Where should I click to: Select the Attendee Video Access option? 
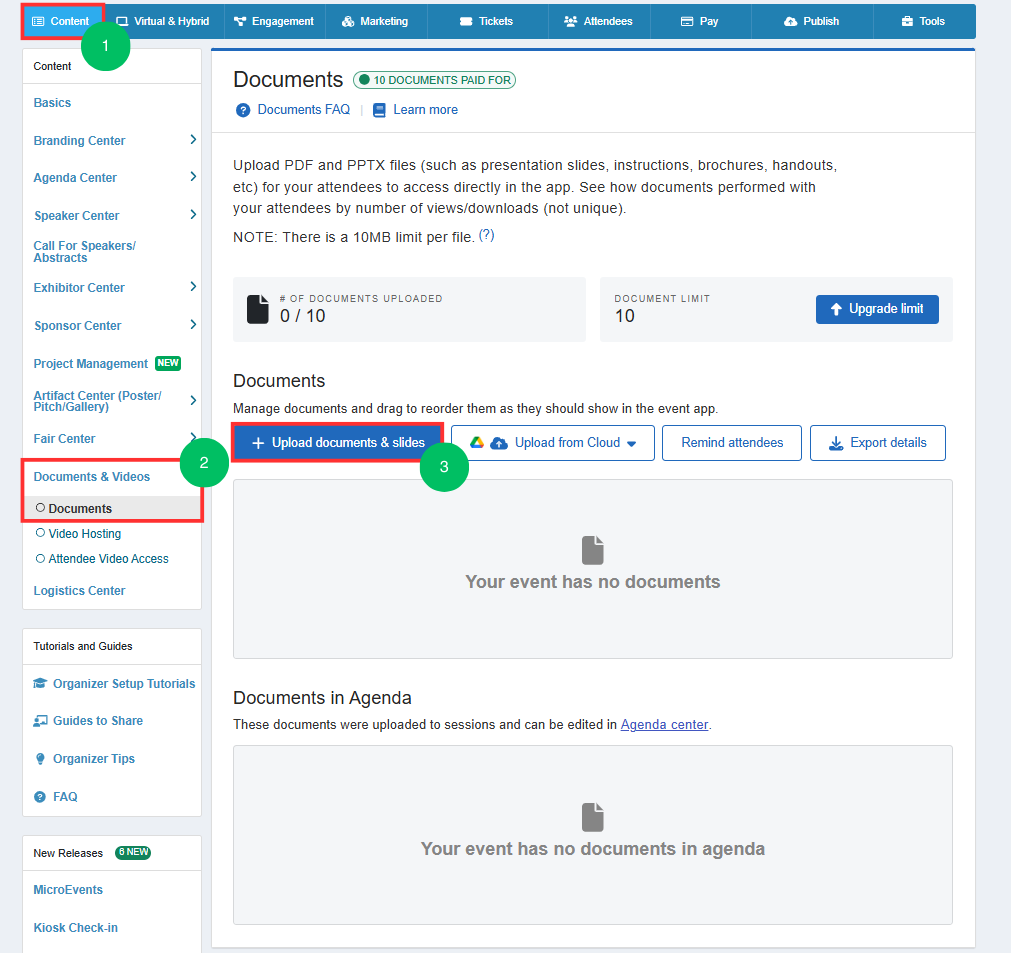point(40,559)
